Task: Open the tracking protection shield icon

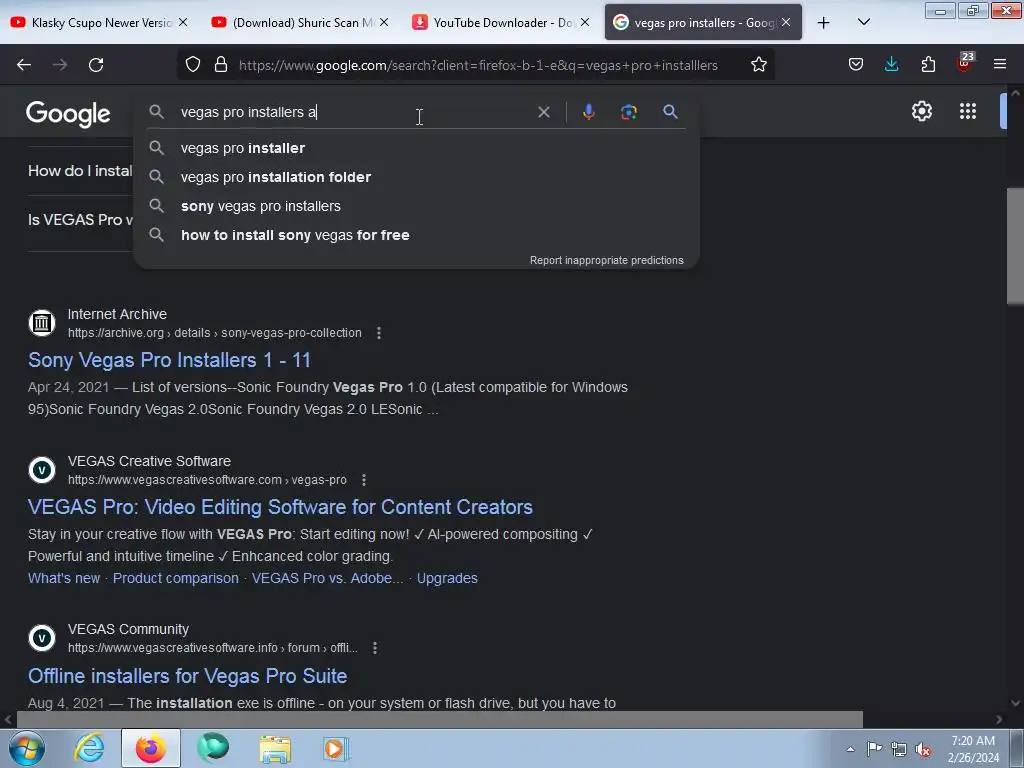Action: (193, 65)
